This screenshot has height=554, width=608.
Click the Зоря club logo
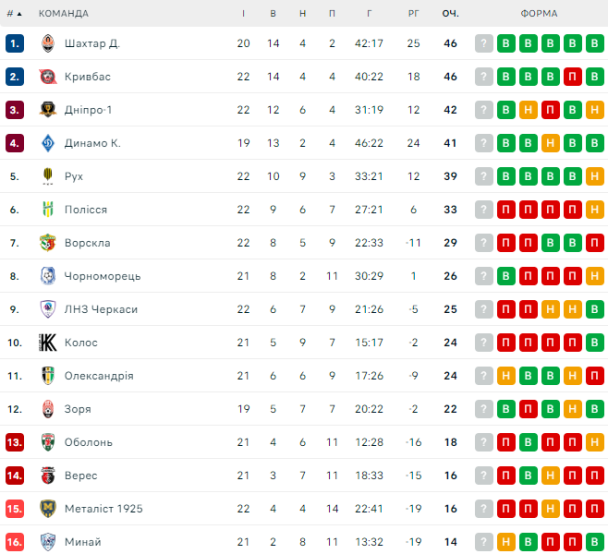click(x=48, y=409)
